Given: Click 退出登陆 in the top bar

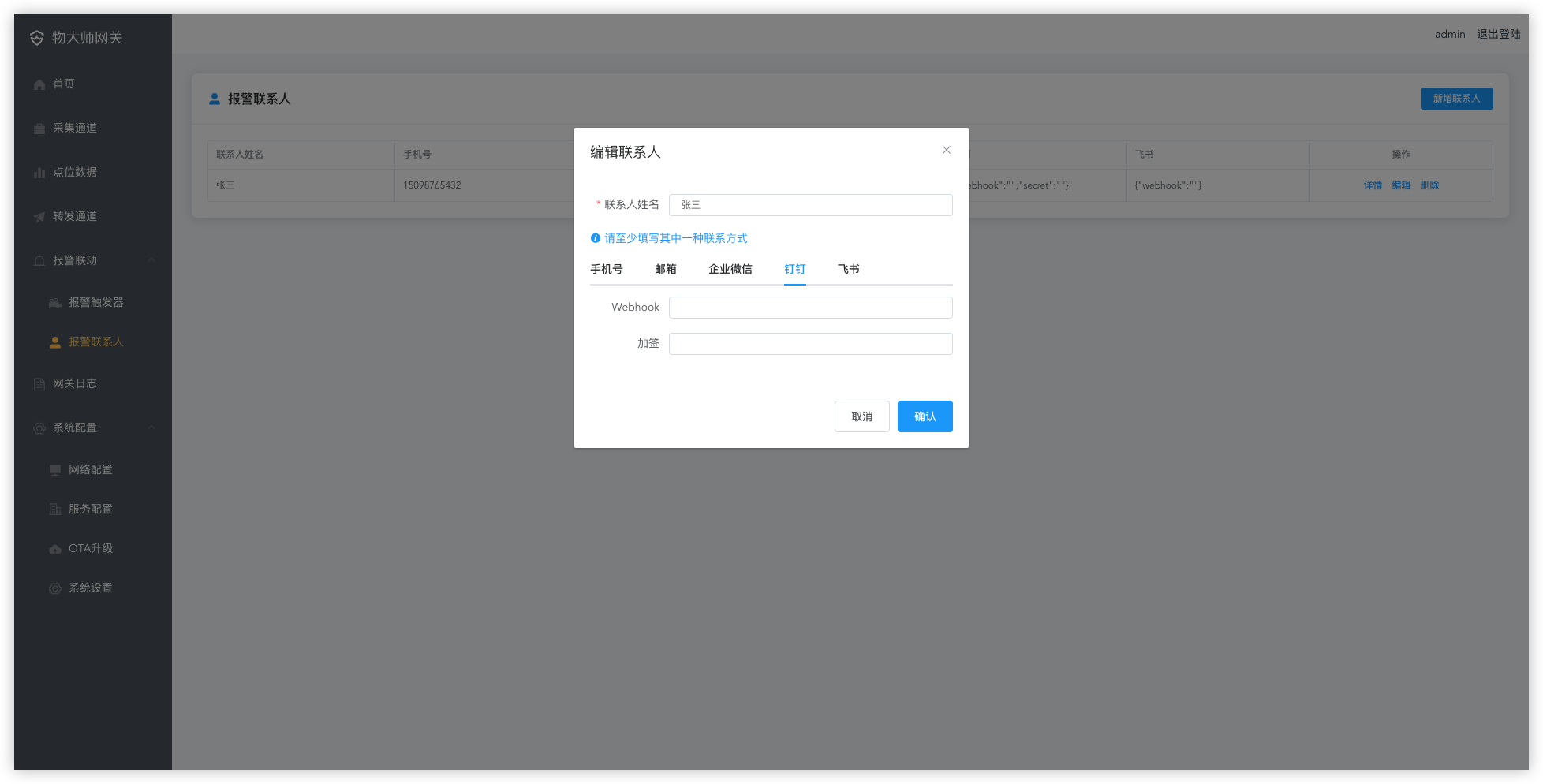Looking at the screenshot, I should coord(1498,34).
